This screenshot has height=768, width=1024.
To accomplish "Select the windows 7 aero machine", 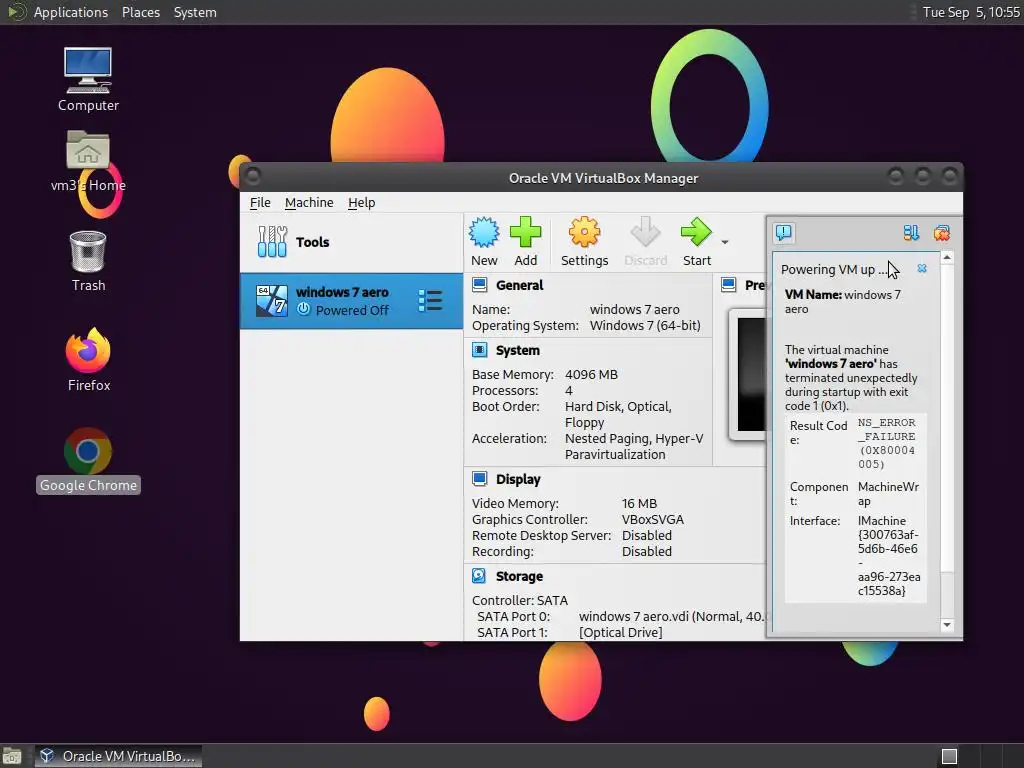I will click(x=351, y=300).
